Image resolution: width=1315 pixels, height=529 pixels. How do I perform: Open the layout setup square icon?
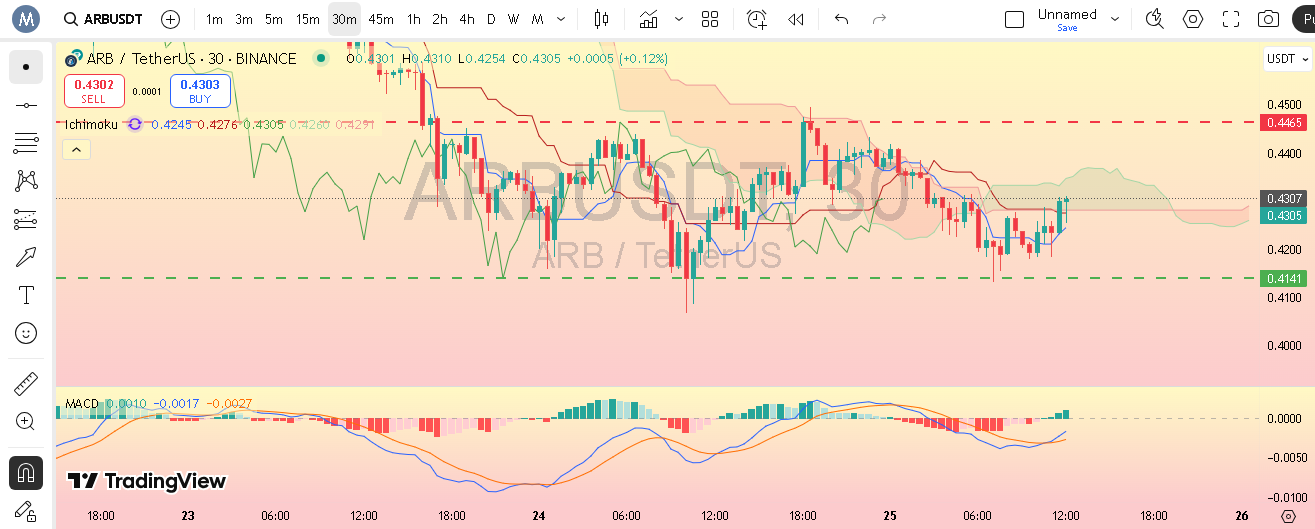pyautogui.click(x=1014, y=19)
